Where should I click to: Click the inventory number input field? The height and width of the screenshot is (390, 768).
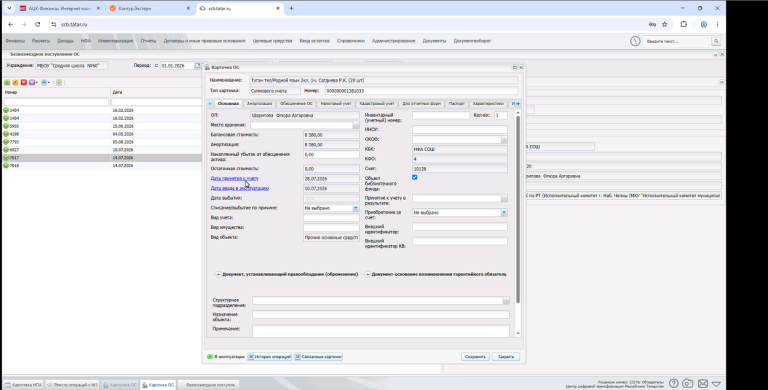click(x=441, y=116)
